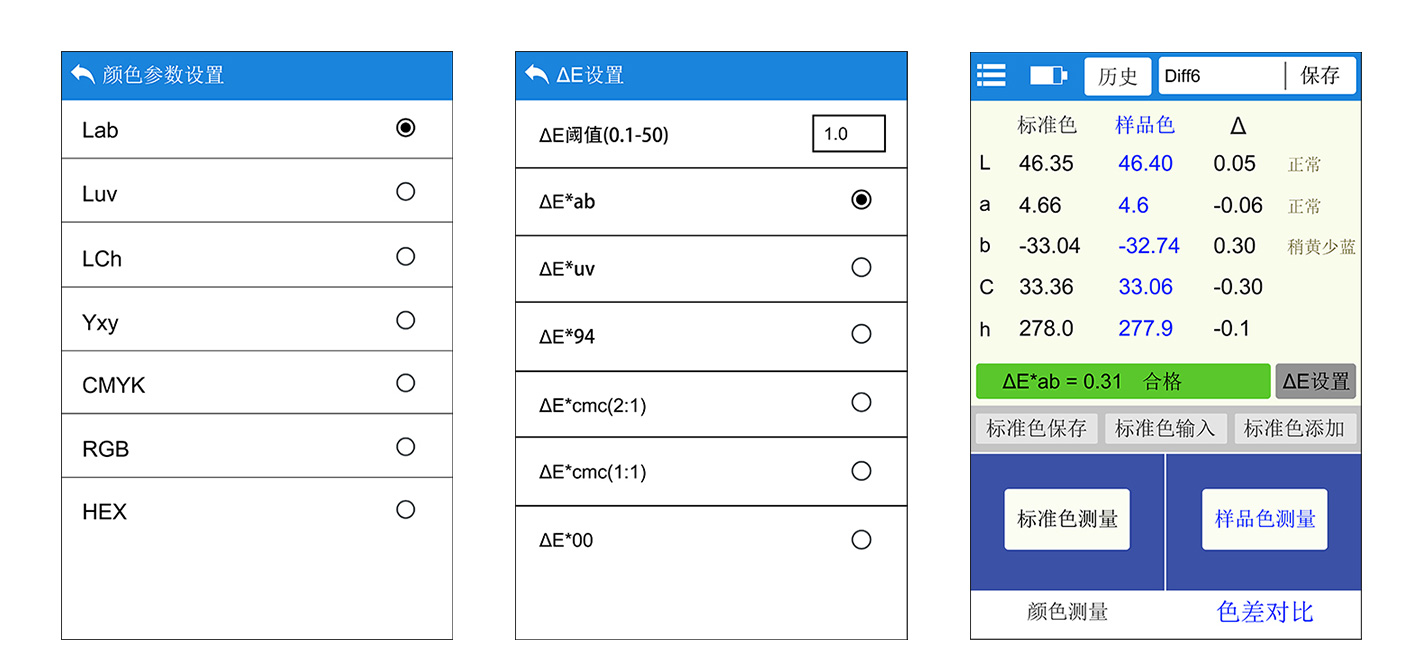Click the ΔE设置 screen title text
Viewport: 1423px width, 666px height.
pyautogui.click(x=590, y=75)
